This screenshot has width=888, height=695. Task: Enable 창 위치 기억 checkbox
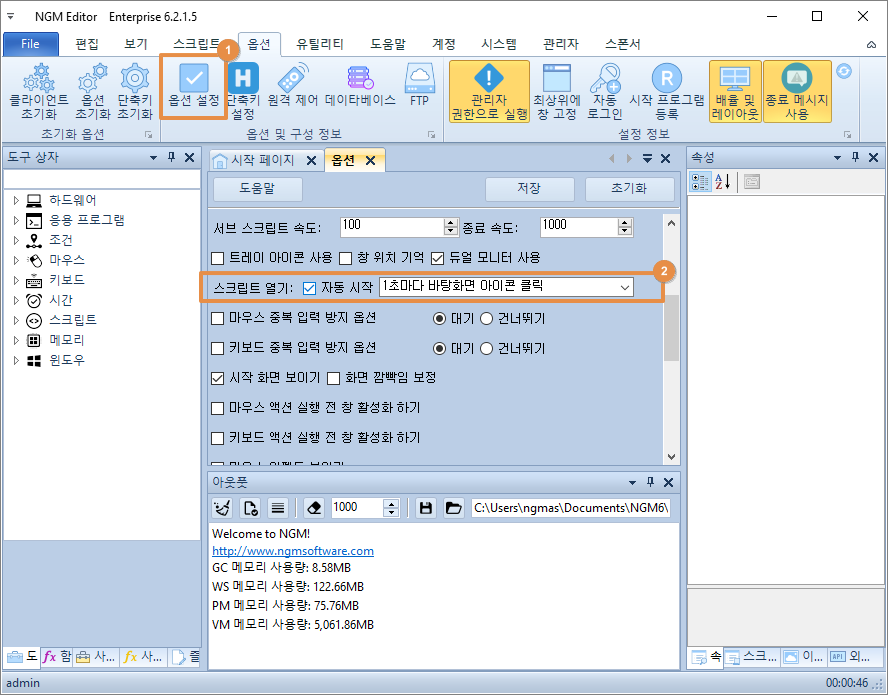(345, 259)
